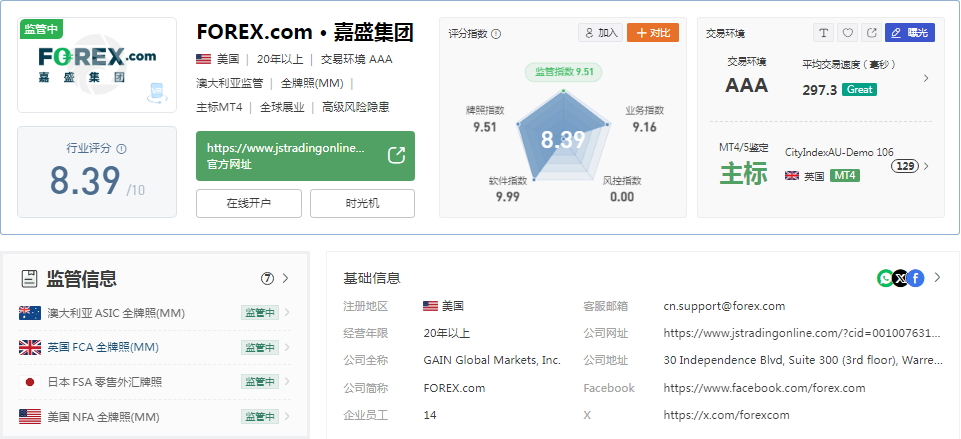Viewport: 961px width, 439px height.
Task: Click the orange 对比 compare button
Action: (x=653, y=33)
